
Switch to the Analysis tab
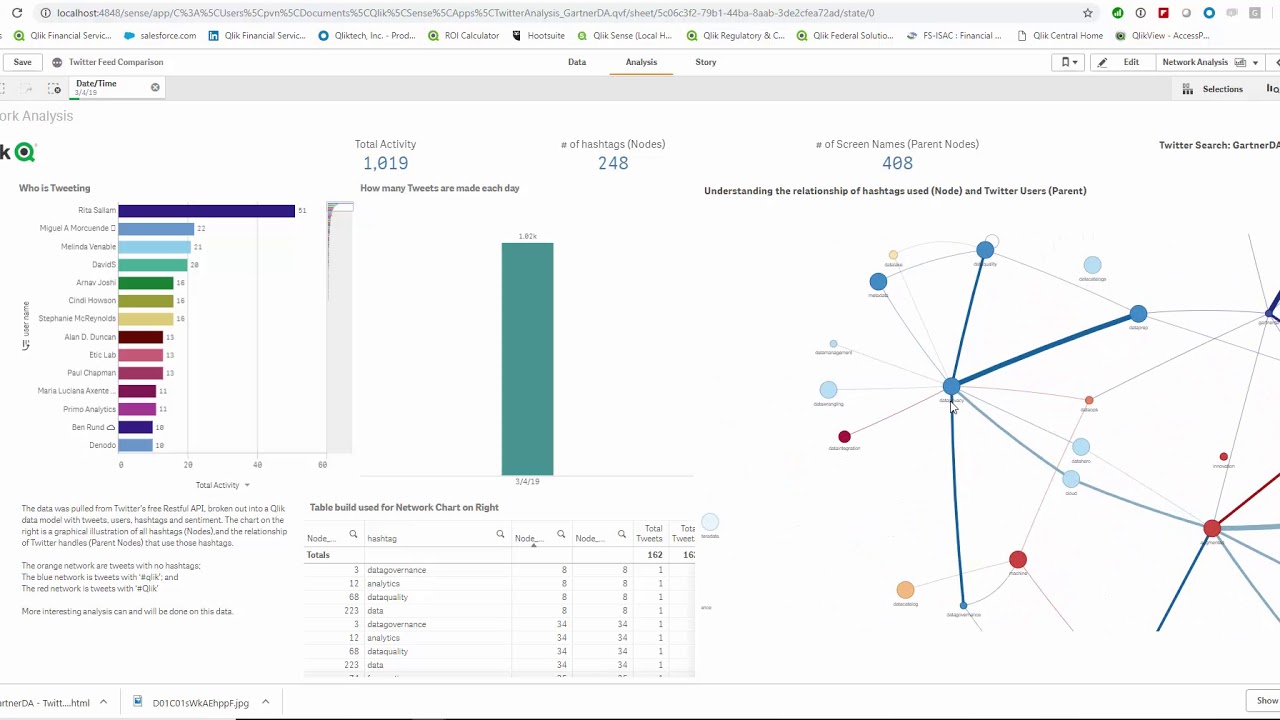point(641,62)
